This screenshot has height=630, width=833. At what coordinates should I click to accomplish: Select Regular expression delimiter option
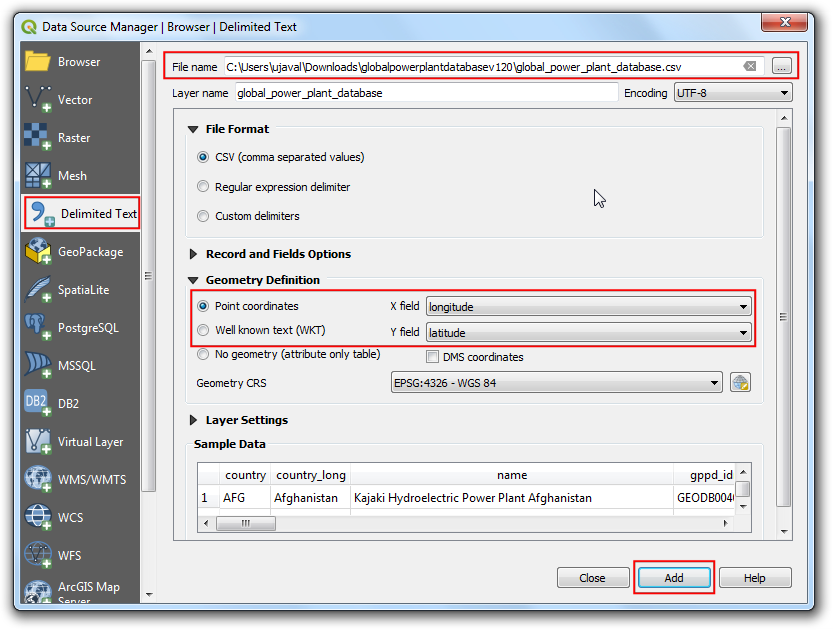click(x=204, y=187)
